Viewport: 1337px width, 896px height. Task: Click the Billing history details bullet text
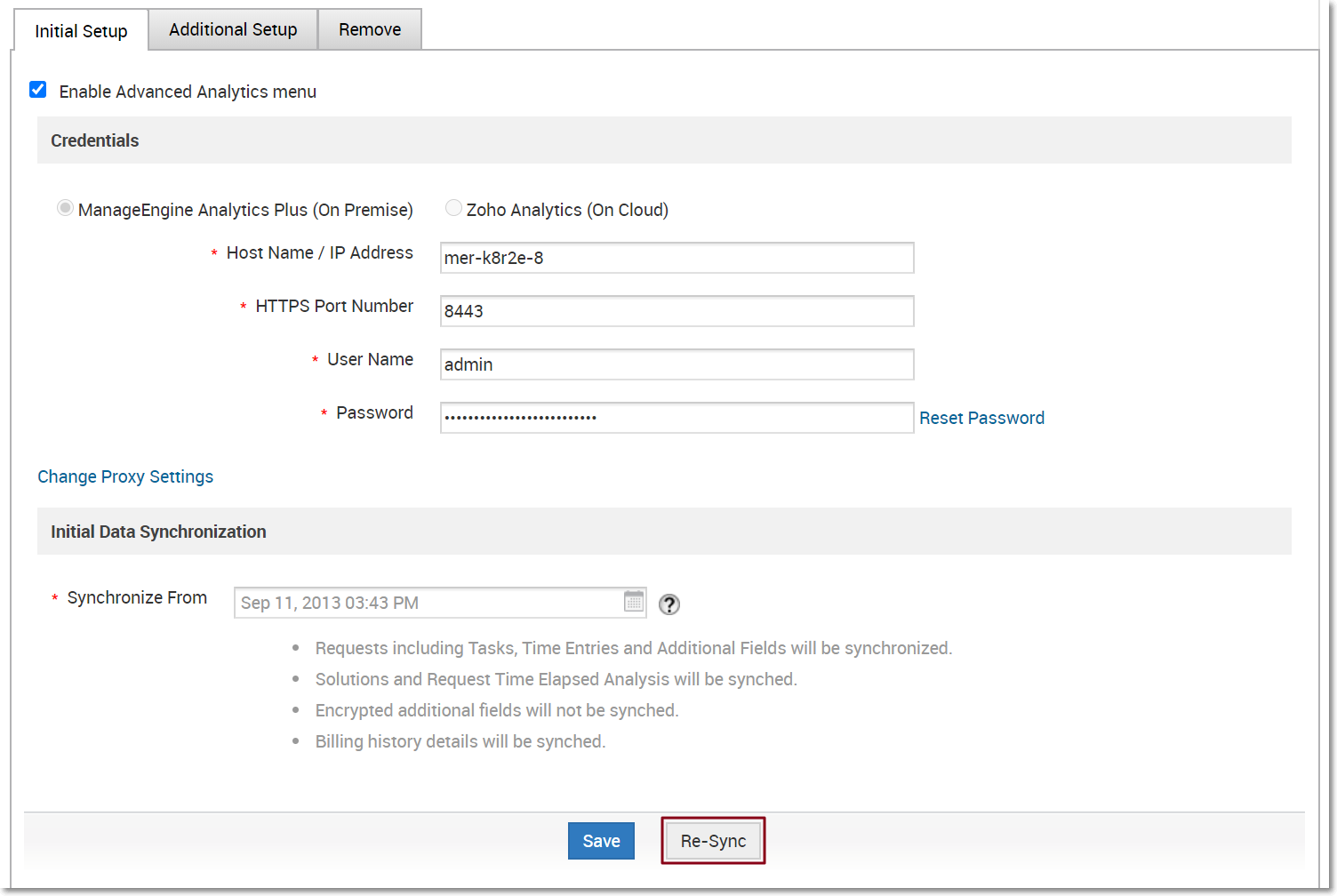tap(460, 741)
